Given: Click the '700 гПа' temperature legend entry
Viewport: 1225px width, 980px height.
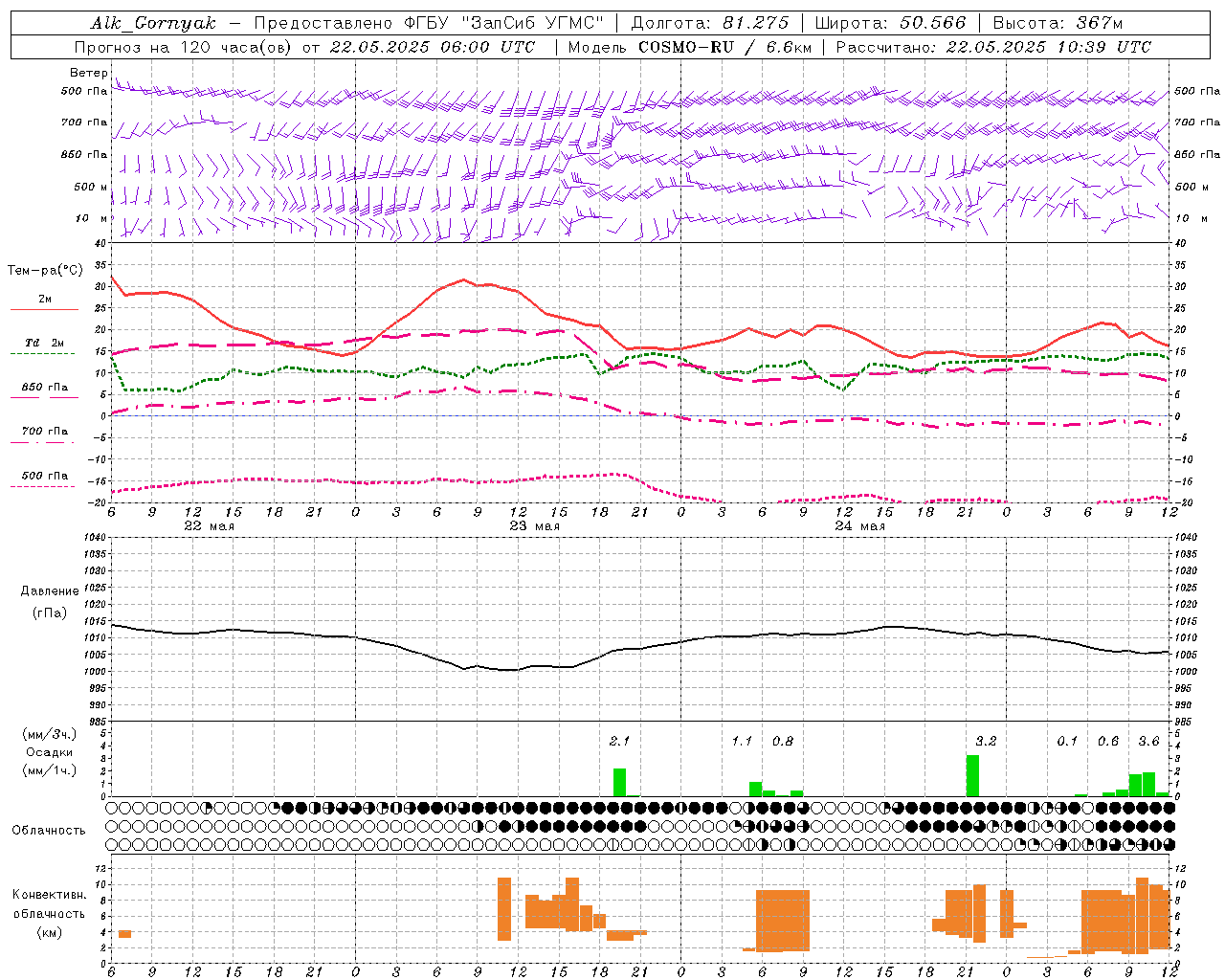Looking at the screenshot, I should pos(44,432).
